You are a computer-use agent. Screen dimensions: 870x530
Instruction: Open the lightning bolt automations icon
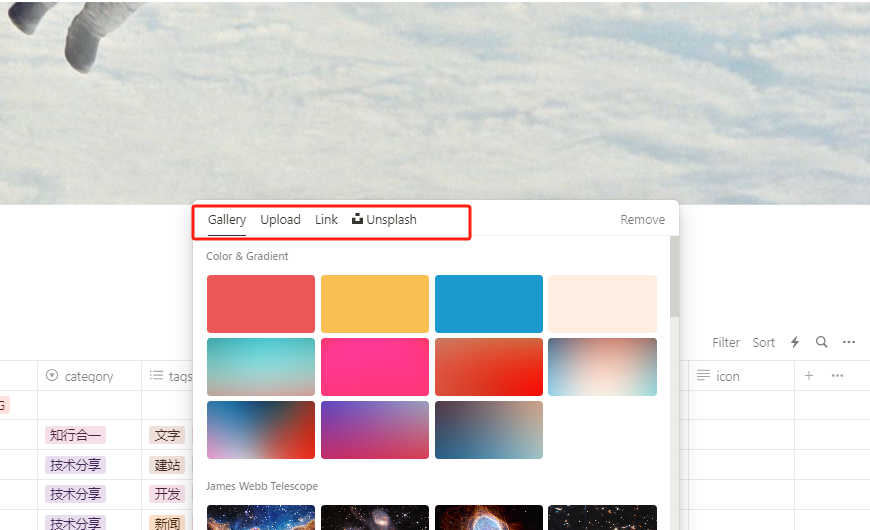click(795, 342)
